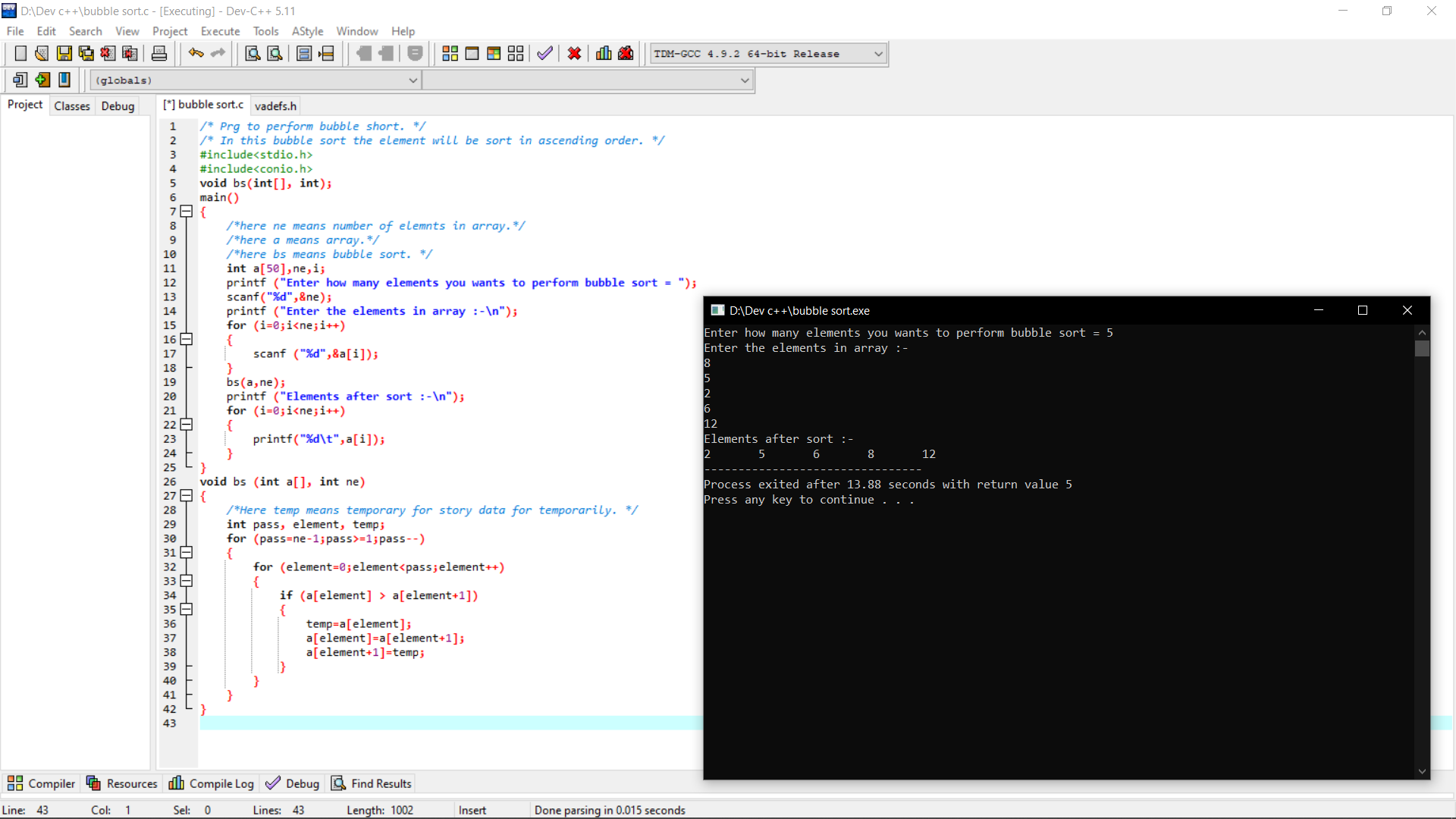Click the Goto line toolbar icon
Screen dimensions: 1456x819
tap(327, 54)
